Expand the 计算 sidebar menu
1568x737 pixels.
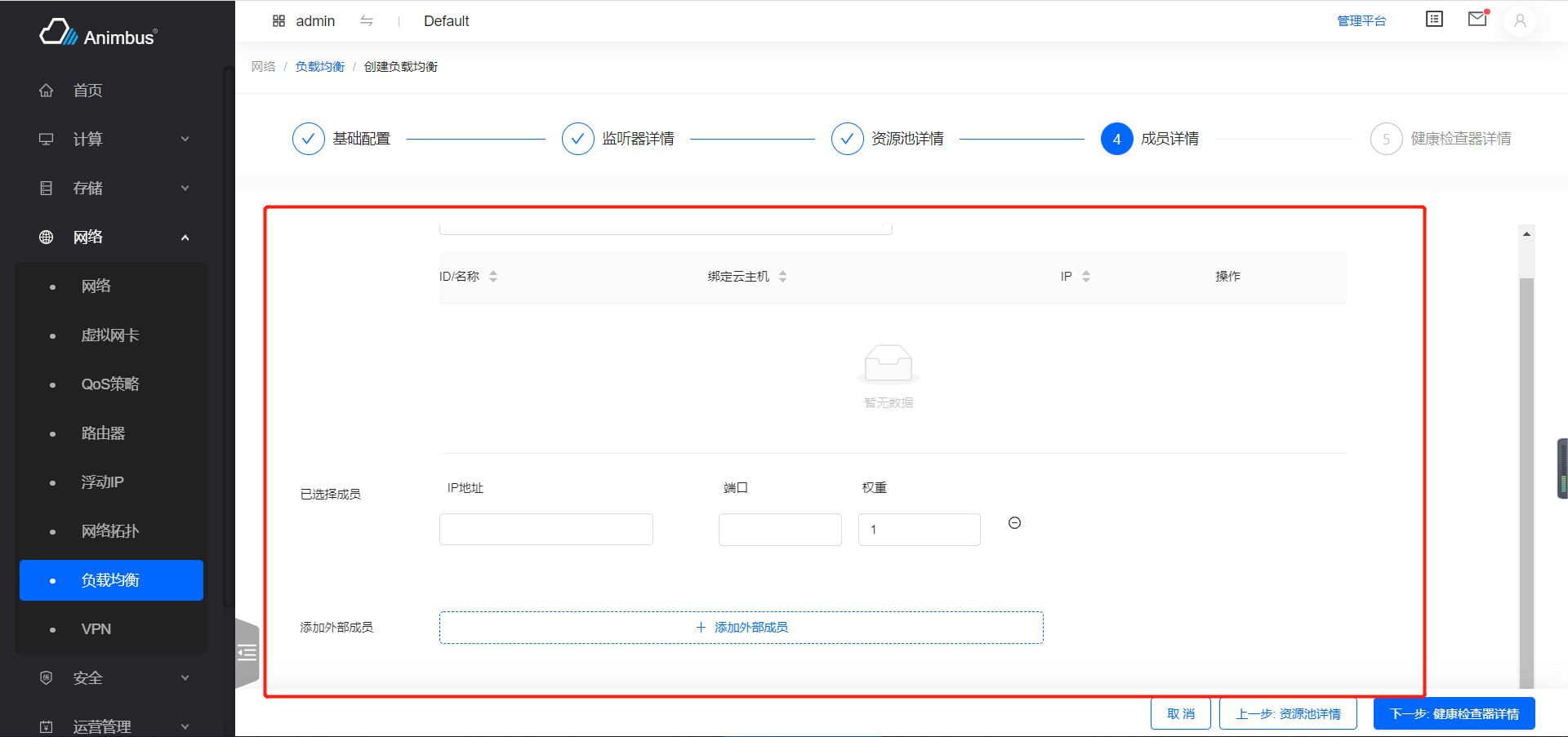click(114, 140)
